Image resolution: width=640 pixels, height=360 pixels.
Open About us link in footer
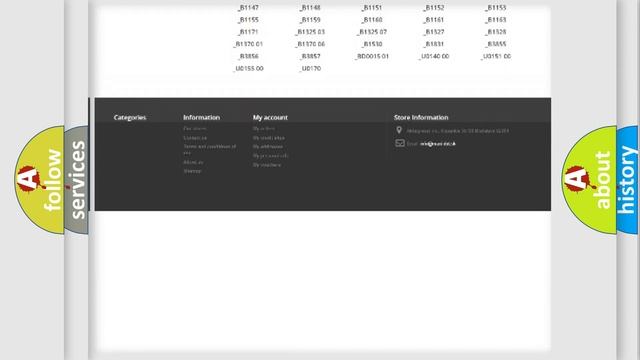point(193,162)
